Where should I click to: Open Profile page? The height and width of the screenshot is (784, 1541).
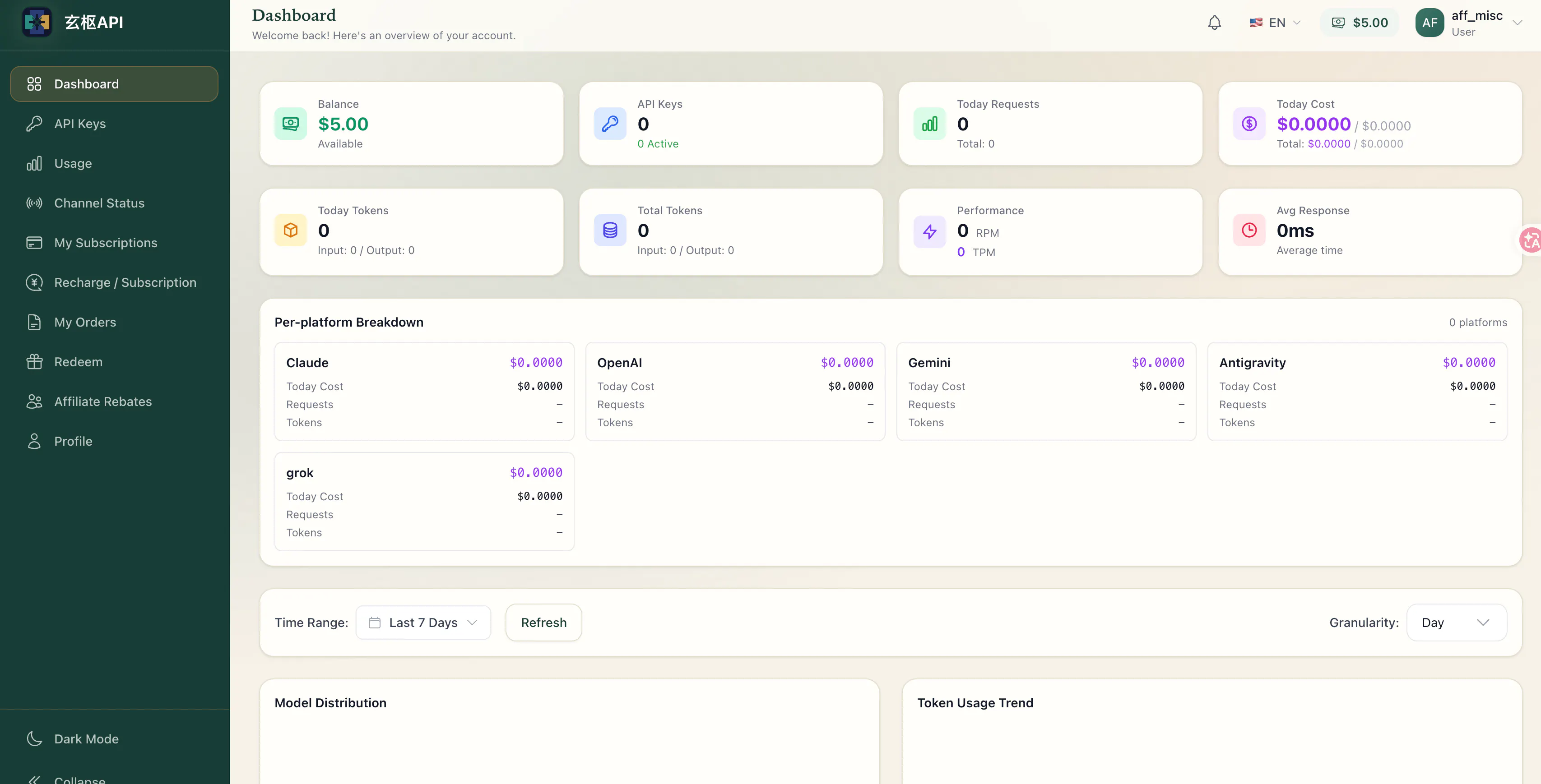click(114, 441)
